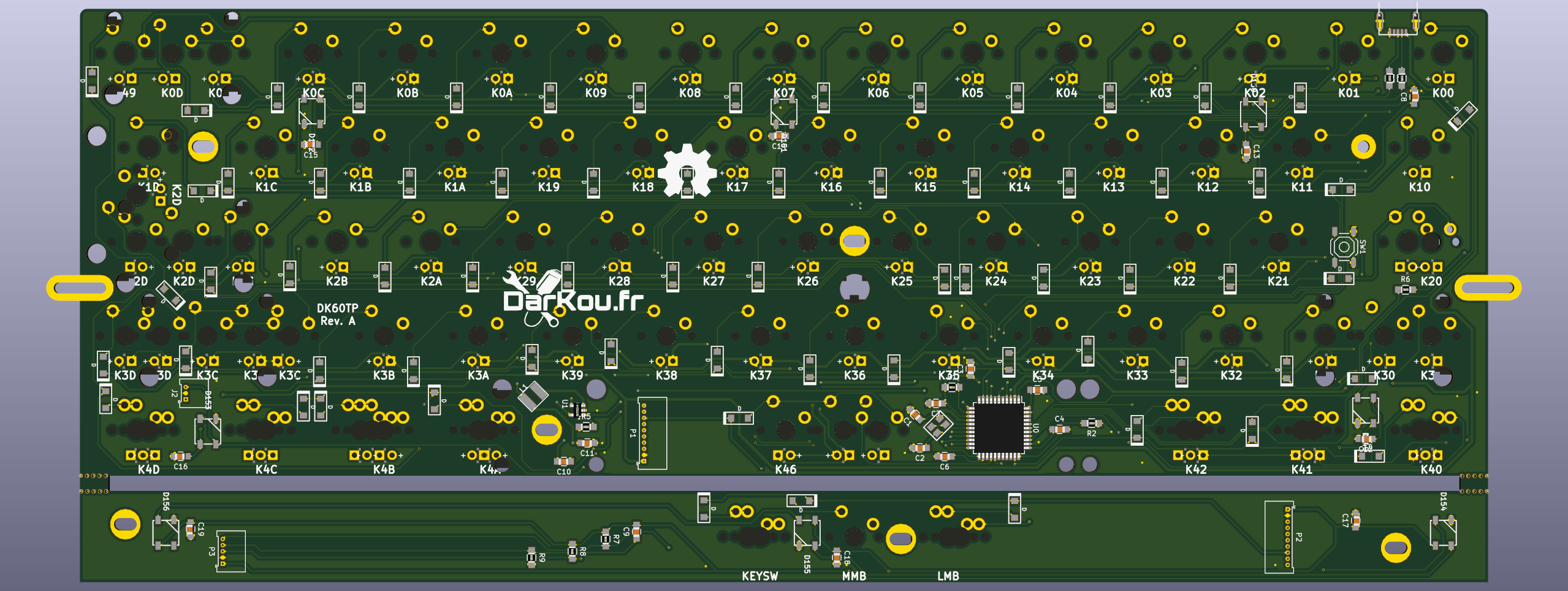Click the K2B switch label
1568x591 pixels.
(x=337, y=281)
